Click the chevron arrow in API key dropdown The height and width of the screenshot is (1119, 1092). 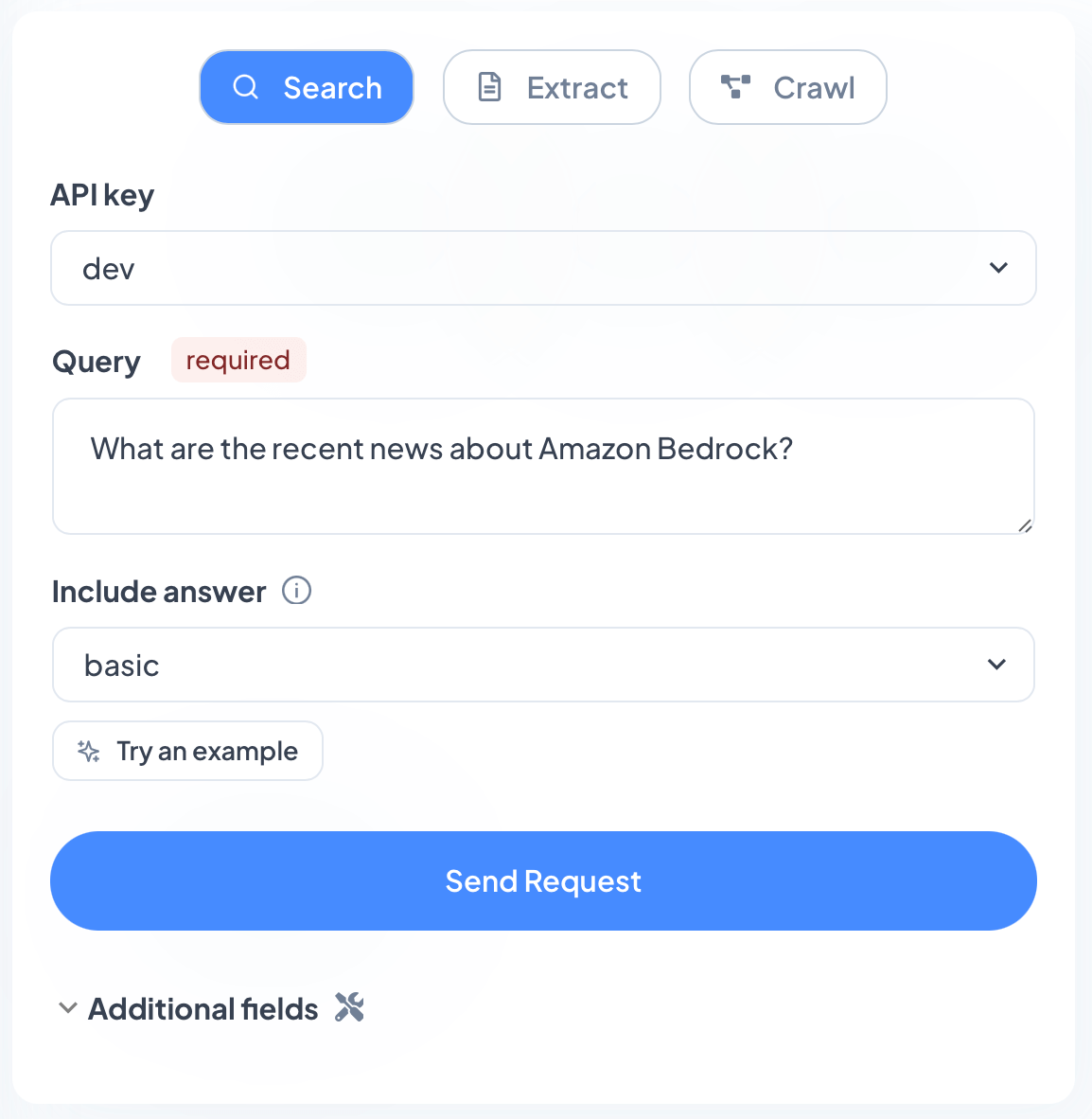[998, 268]
